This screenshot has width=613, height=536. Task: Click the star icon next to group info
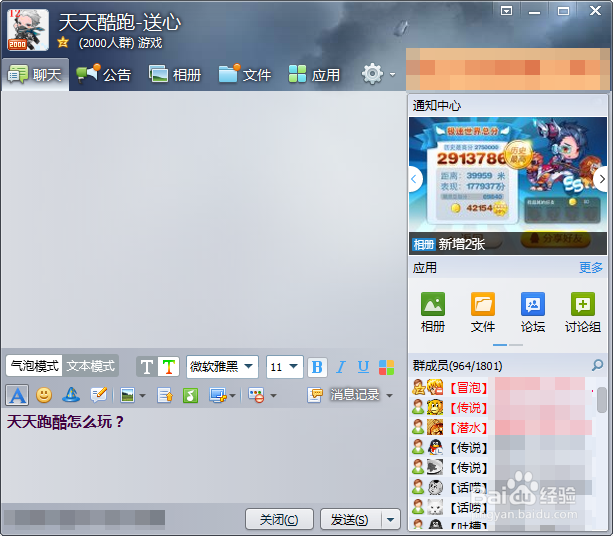click(63, 42)
